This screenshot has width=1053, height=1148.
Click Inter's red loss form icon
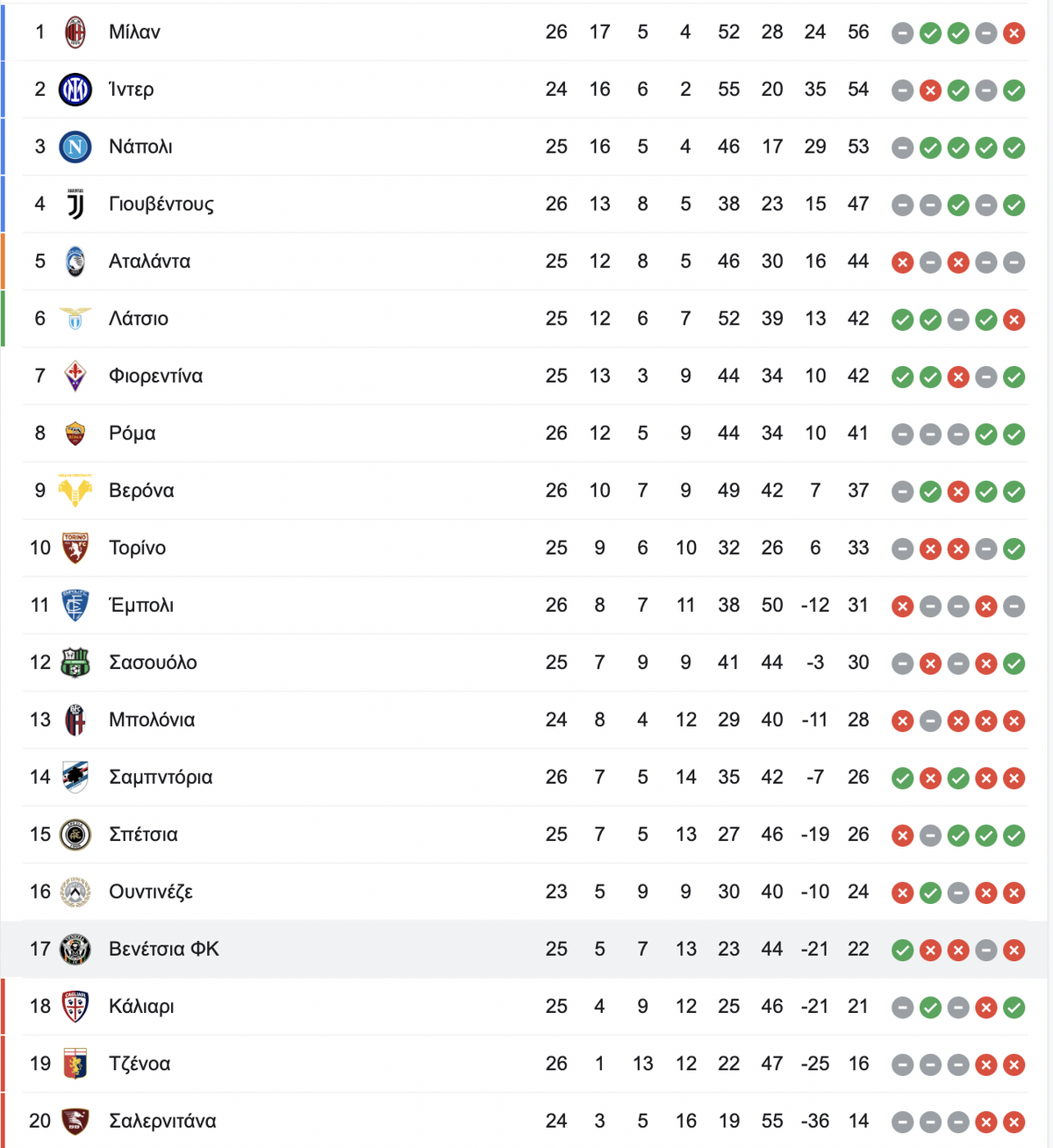(930, 91)
